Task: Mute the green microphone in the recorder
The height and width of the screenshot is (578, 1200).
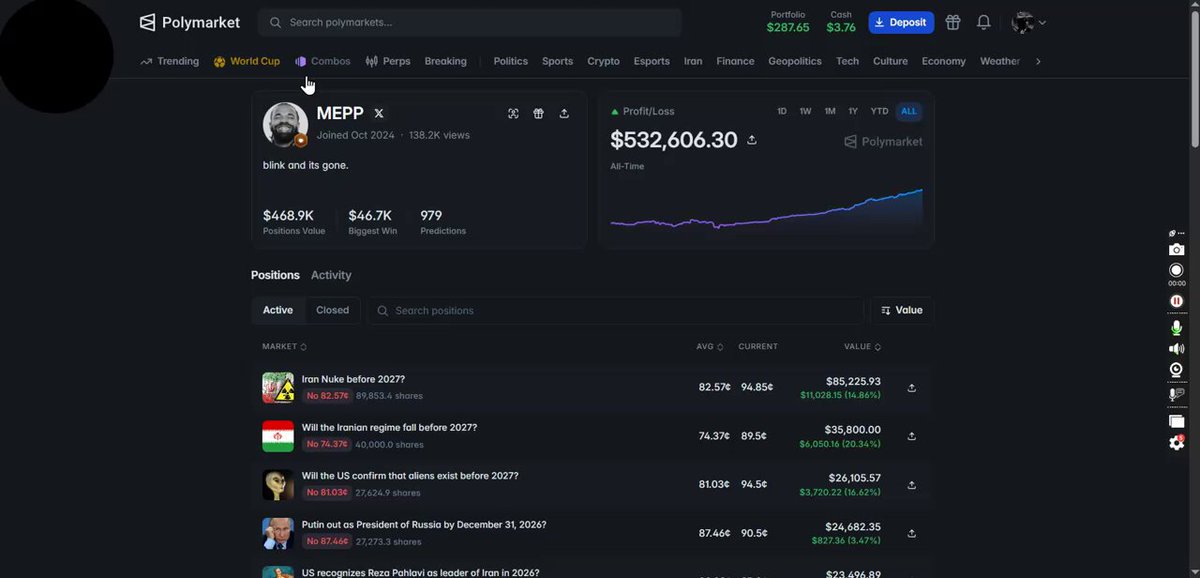Action: pos(1177,328)
